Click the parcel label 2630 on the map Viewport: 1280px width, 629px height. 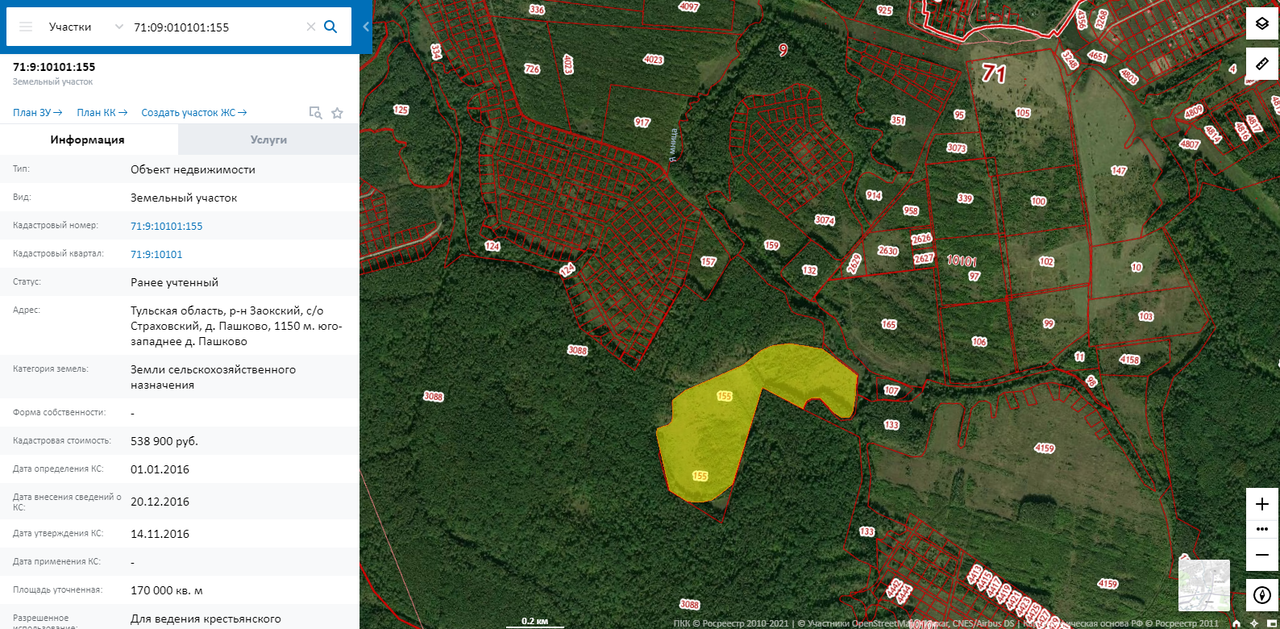[888, 251]
